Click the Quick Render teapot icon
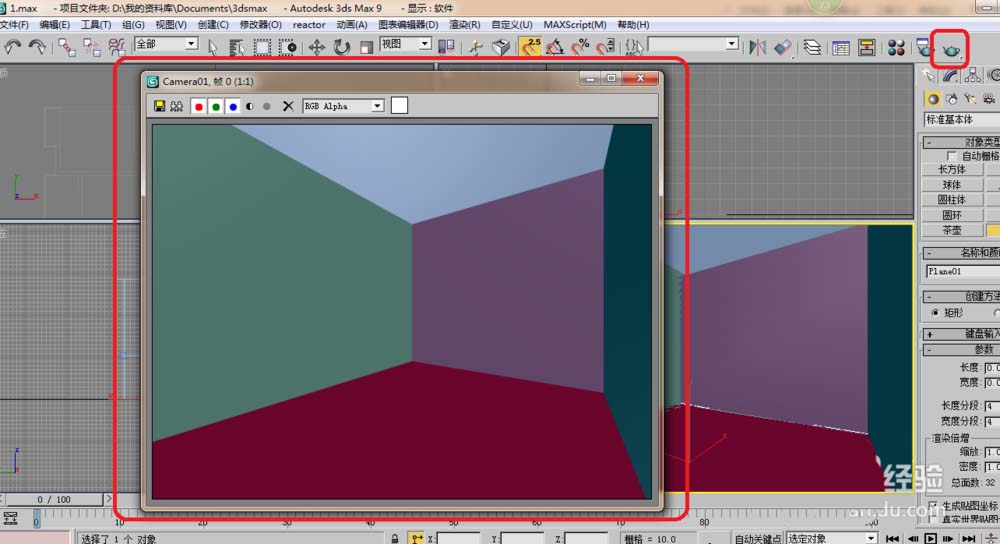Image resolution: width=1000 pixels, height=544 pixels. pos(949,47)
